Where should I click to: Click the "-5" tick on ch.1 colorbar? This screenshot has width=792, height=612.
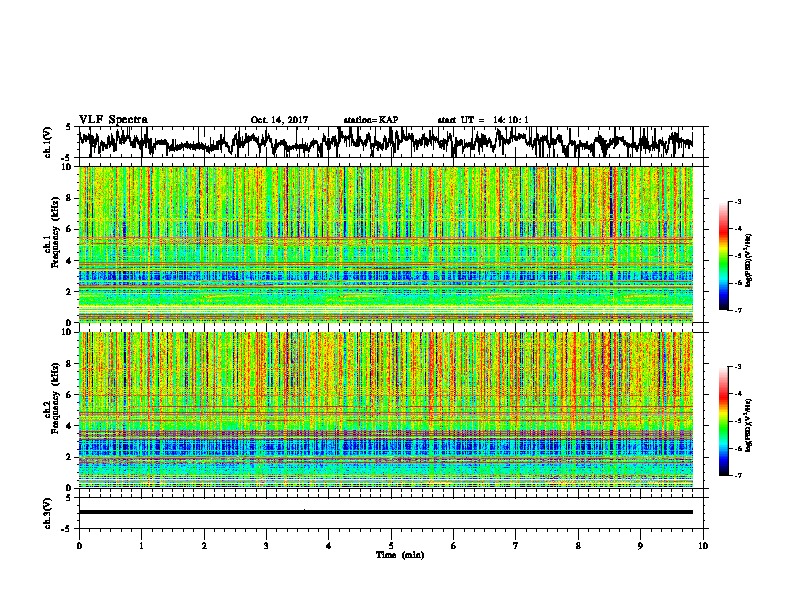pyautogui.click(x=737, y=256)
